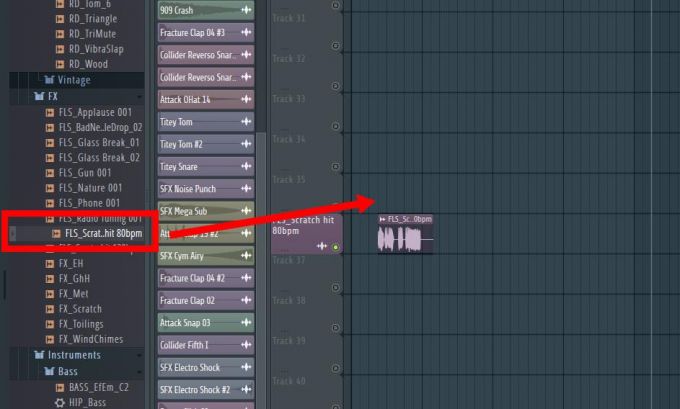Select FLS_Gun 001 sample
This screenshot has height=409, width=680.
85,173
